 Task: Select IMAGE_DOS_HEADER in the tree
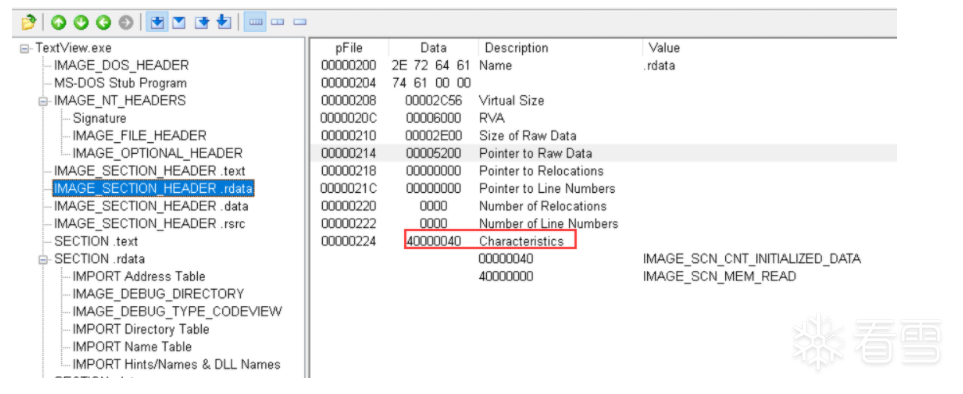pyautogui.click(x=122, y=65)
